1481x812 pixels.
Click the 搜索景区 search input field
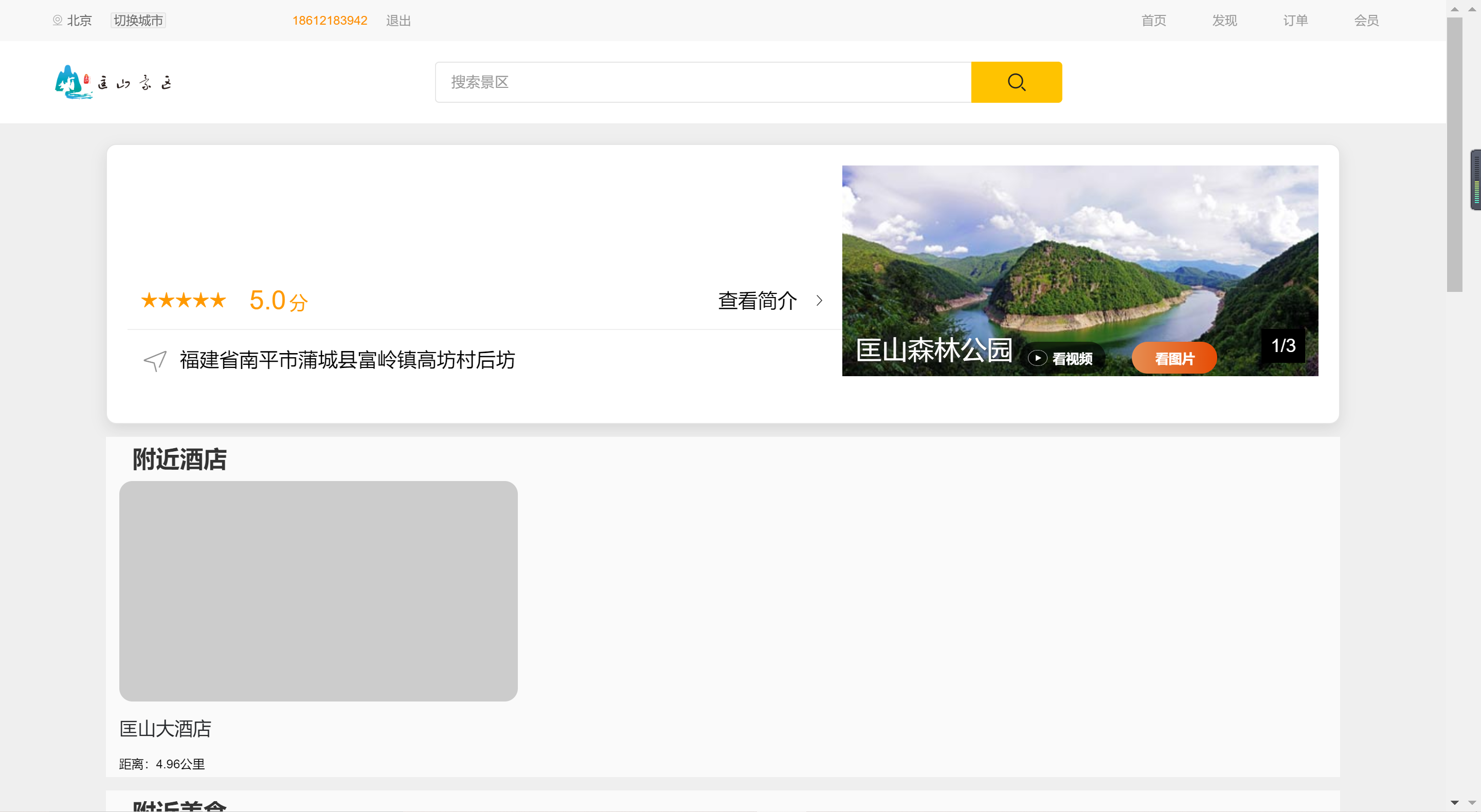click(702, 82)
